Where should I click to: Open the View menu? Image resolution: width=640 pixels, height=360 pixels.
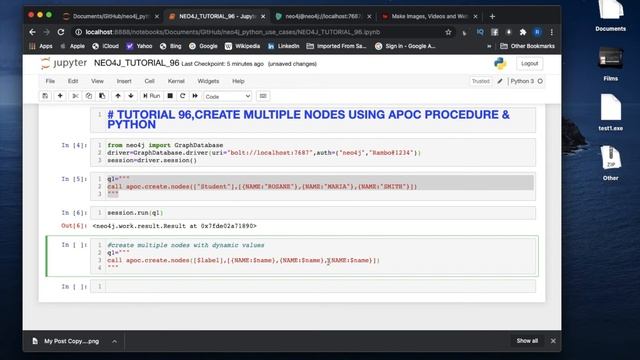click(x=97, y=81)
